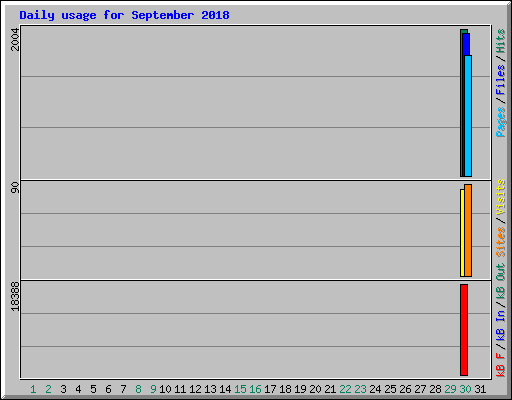Click day 10 on the x-axis
This screenshot has width=512, height=400.
coord(165,389)
